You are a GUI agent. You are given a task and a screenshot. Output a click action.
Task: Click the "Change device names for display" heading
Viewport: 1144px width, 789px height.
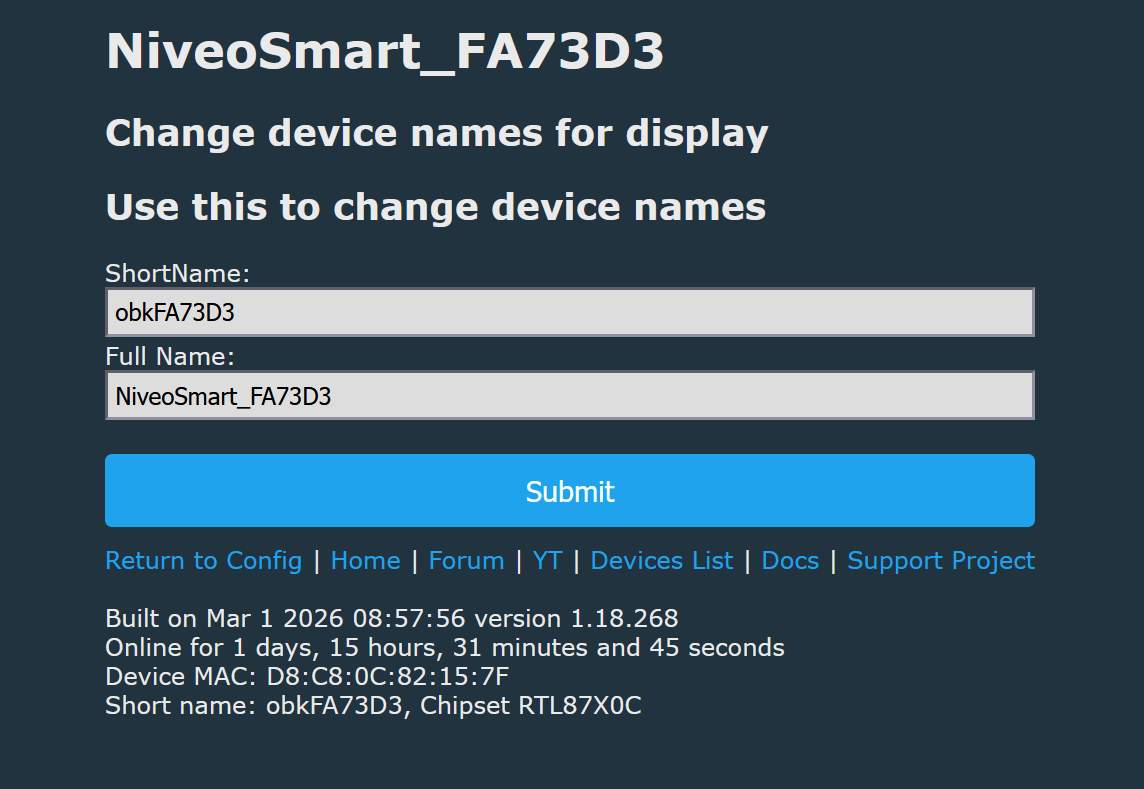(x=437, y=133)
